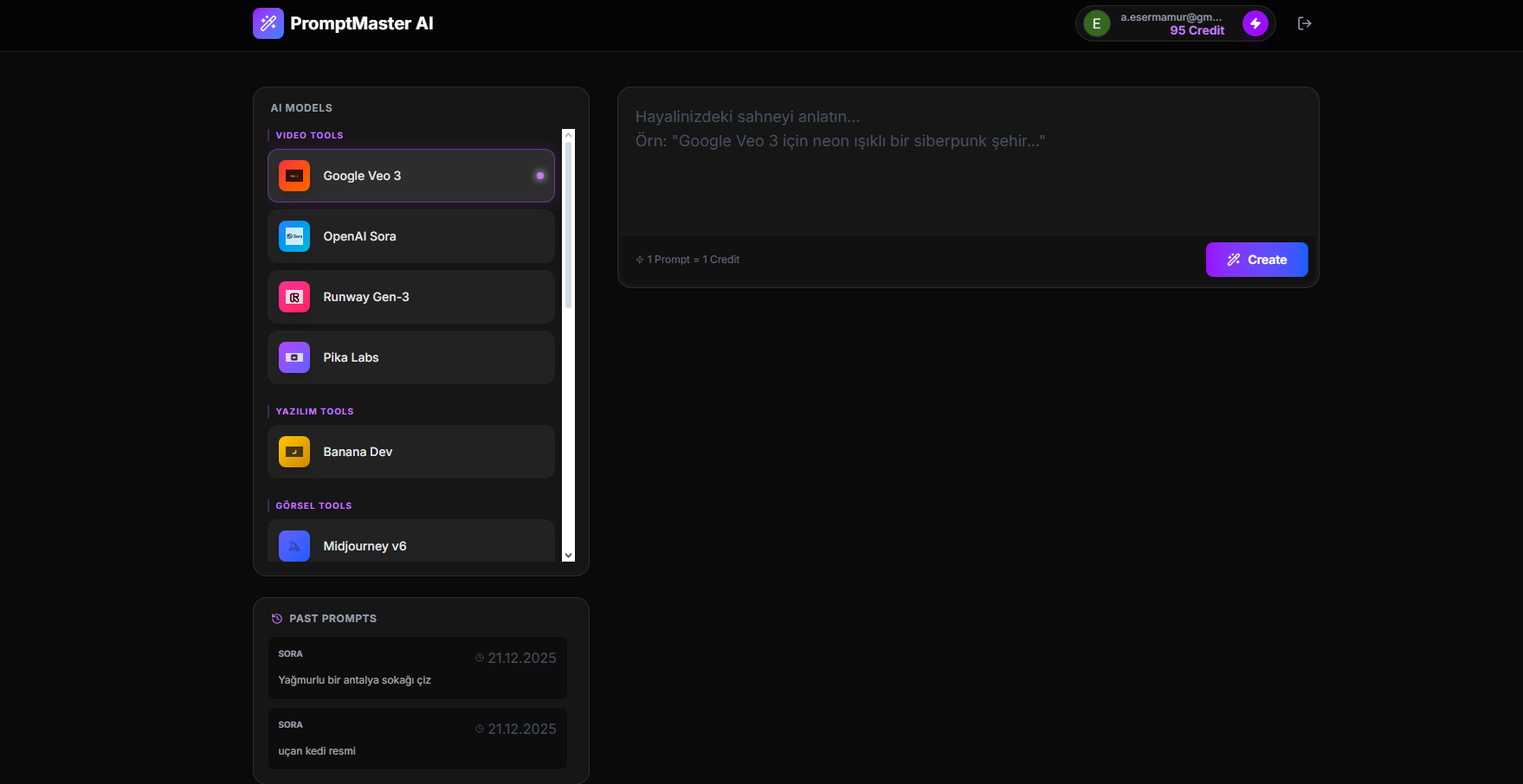Click the SORA tag above Yağmurlu prompt
The height and width of the screenshot is (784, 1523).
pyautogui.click(x=291, y=654)
